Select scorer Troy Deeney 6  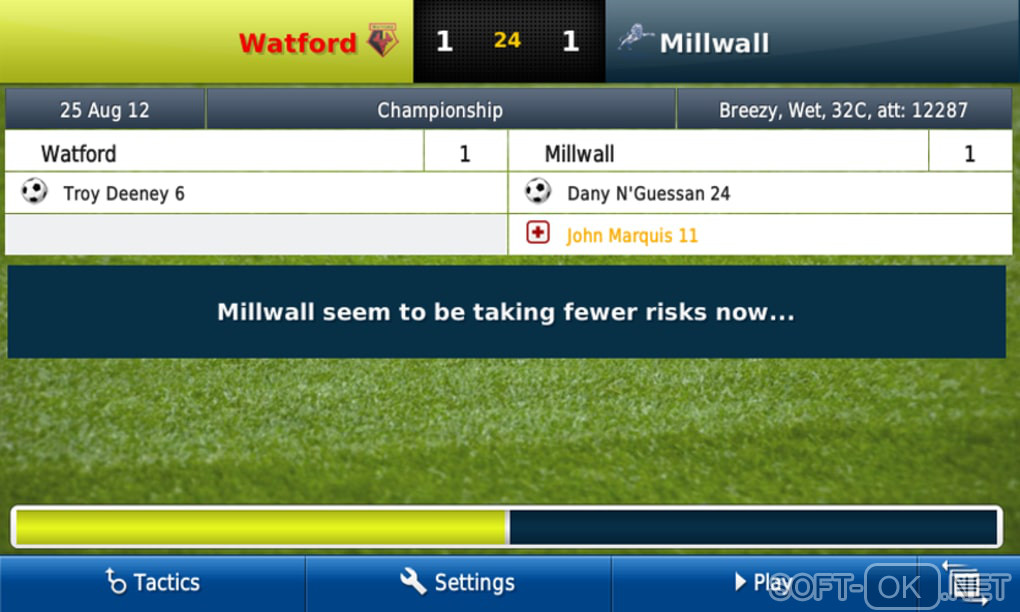tap(124, 193)
